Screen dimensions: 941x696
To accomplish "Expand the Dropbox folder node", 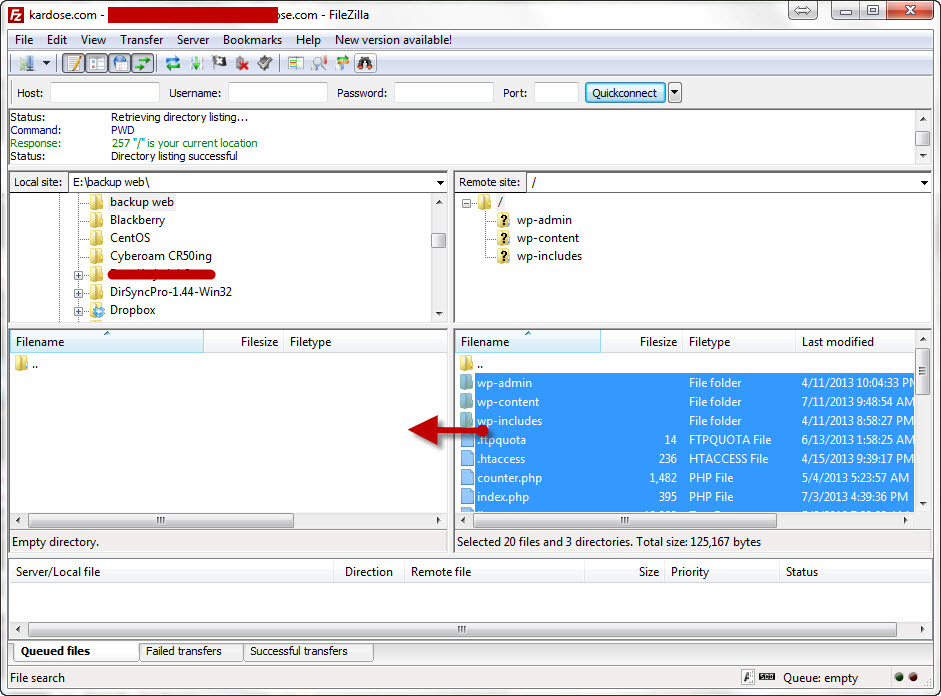I will tap(78, 311).
